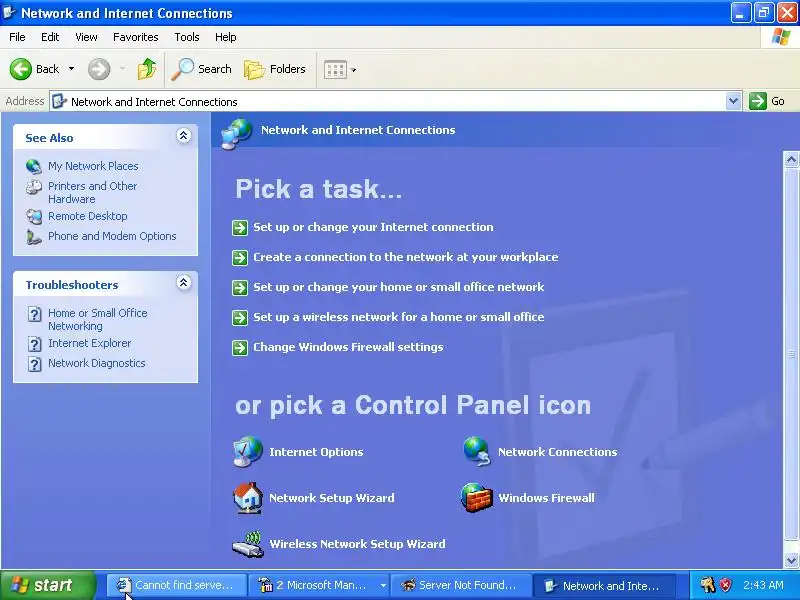Open the Tools menu
Screen dimensions: 800x600
pyautogui.click(x=187, y=37)
